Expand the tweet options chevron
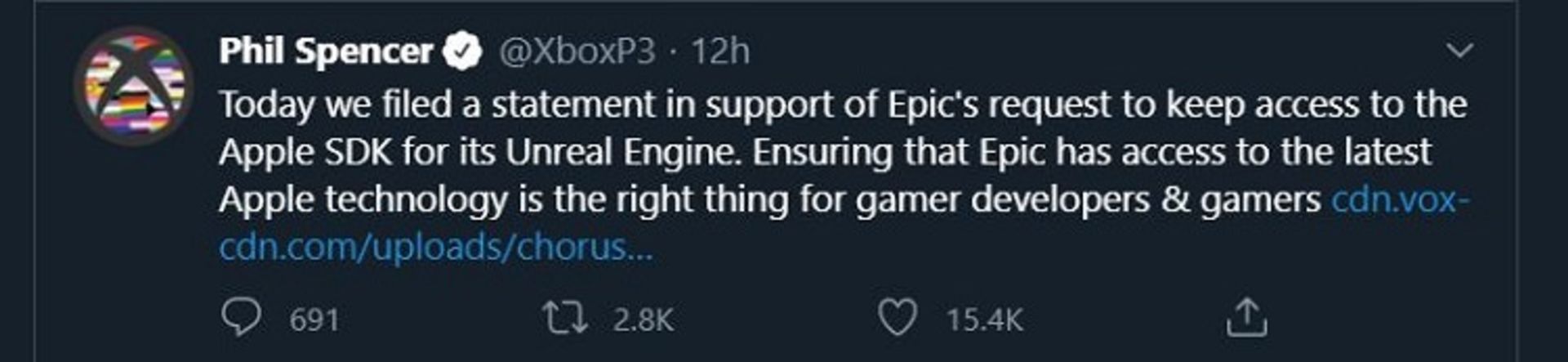1568x362 pixels. pyautogui.click(x=1459, y=51)
